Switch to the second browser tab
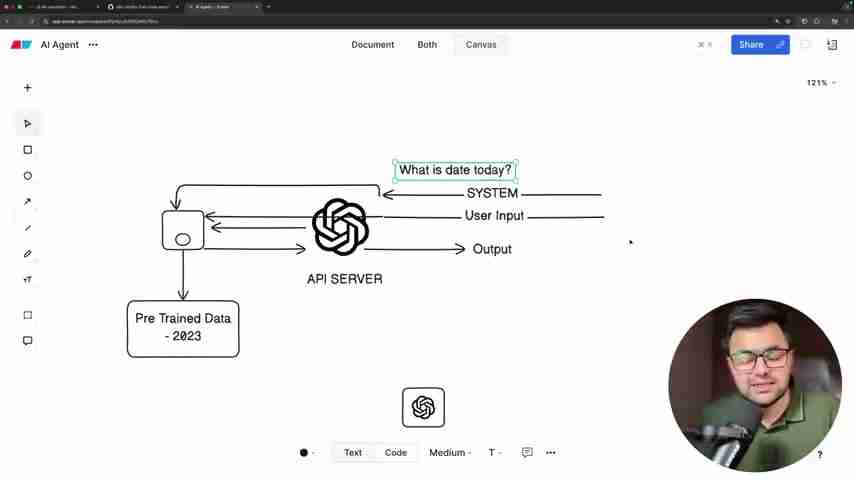Image resolution: width=854 pixels, height=480 pixels. point(143,7)
